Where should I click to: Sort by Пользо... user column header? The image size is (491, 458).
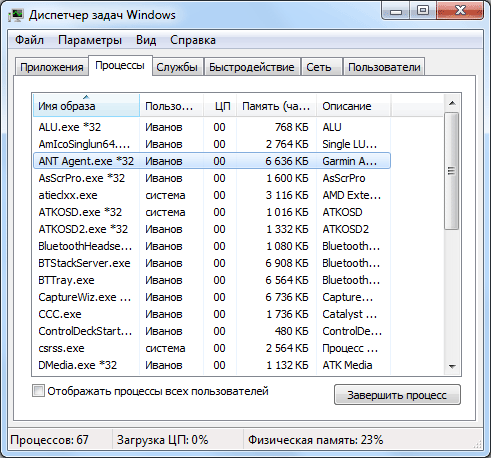click(171, 106)
